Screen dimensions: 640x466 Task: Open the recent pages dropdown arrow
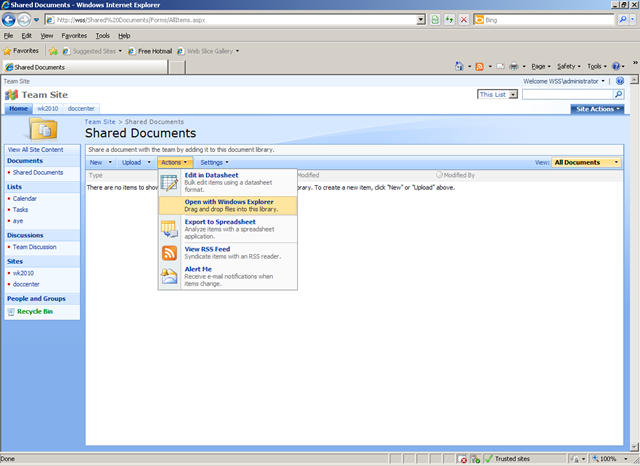pyautogui.click(x=36, y=20)
